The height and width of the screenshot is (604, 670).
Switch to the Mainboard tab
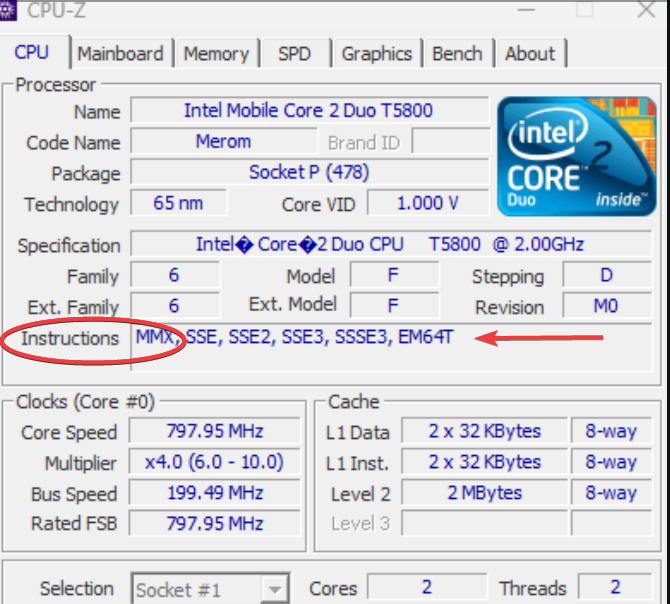(120, 54)
